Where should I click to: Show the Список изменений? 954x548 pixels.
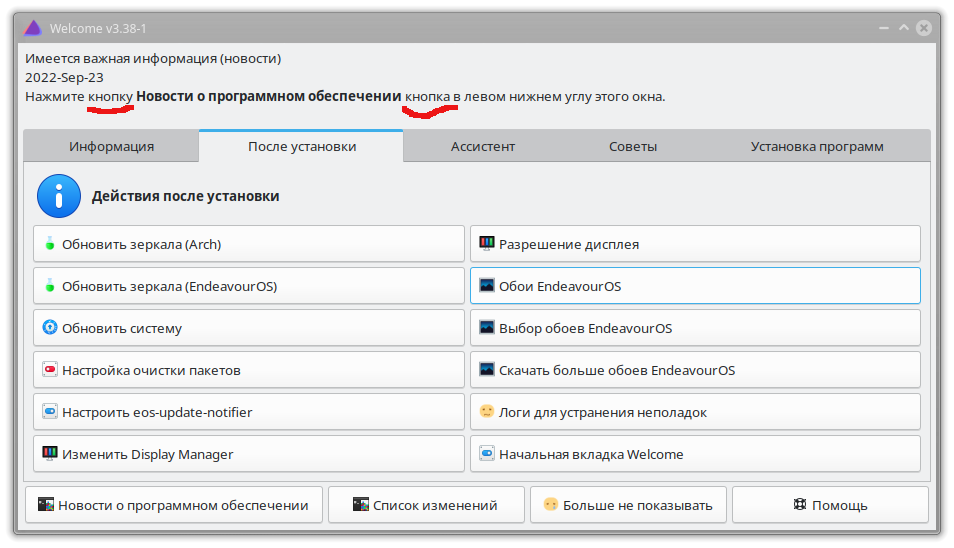427,505
